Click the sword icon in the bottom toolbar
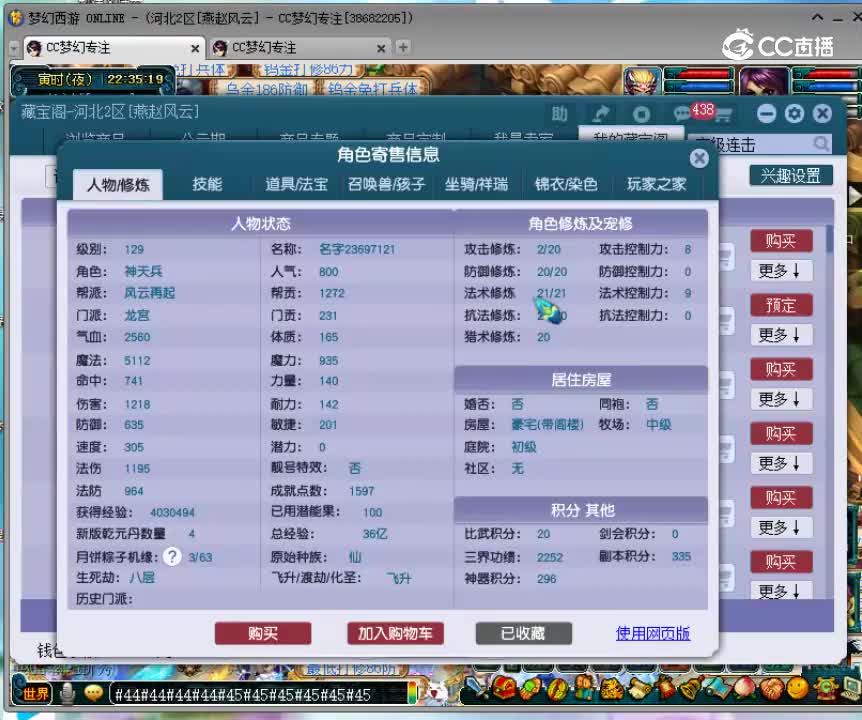The image size is (862, 720). (x=476, y=687)
